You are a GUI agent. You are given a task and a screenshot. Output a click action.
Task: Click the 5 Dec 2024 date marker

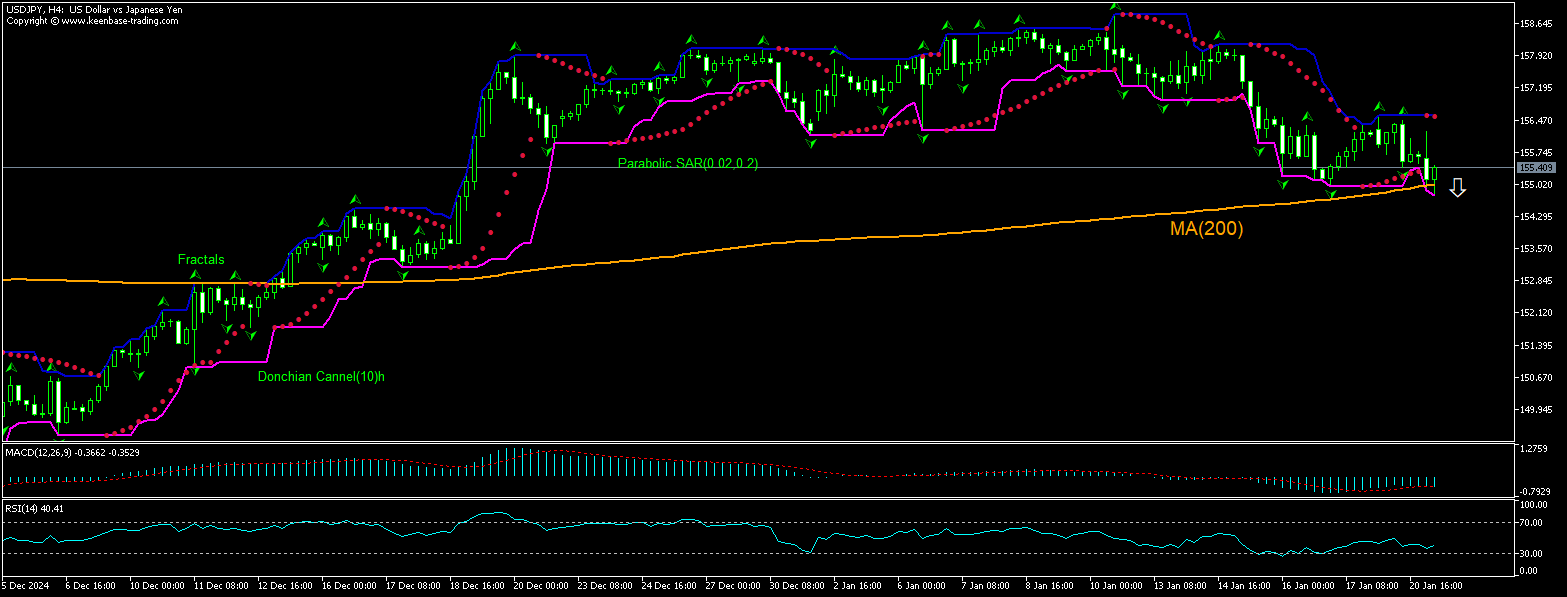point(26,585)
